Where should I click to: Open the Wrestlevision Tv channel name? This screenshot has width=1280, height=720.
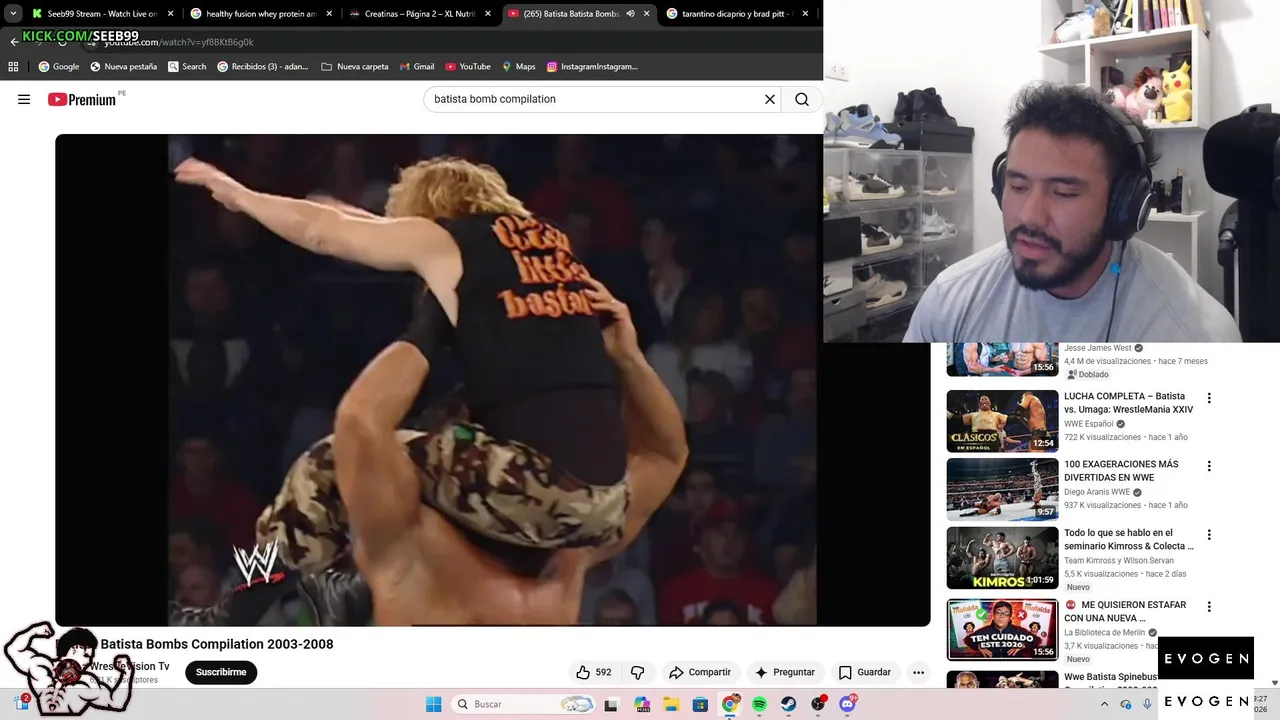[130, 666]
